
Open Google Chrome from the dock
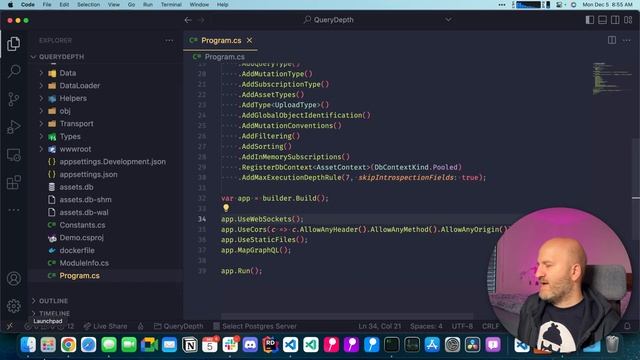(69, 345)
